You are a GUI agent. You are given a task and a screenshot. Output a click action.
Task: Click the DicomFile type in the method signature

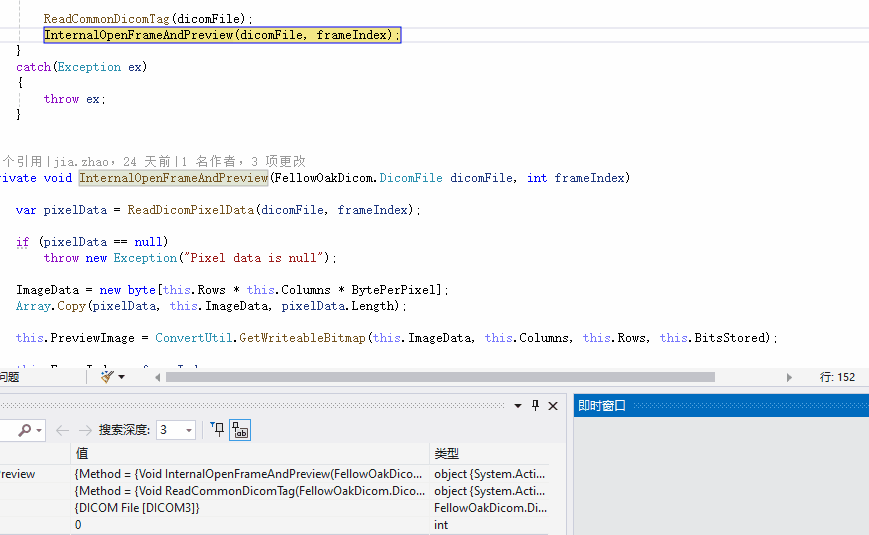(x=411, y=177)
